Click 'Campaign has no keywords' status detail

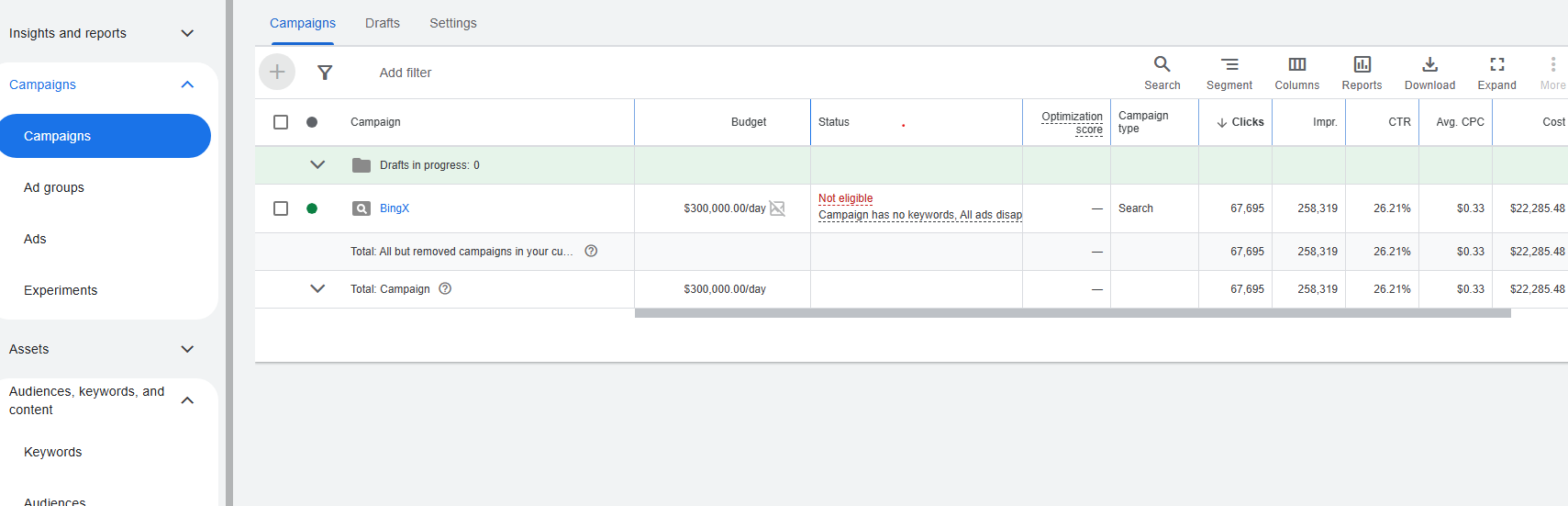[920, 215]
